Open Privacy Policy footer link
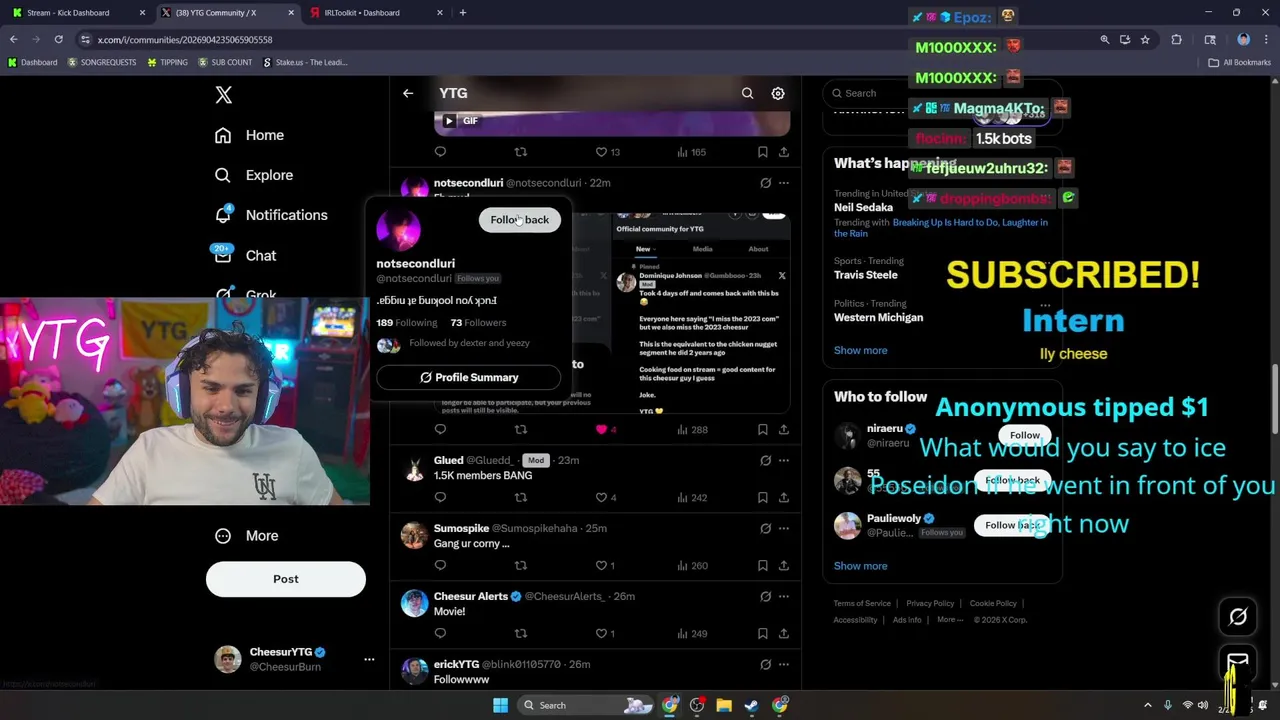This screenshot has height=720, width=1280. click(930, 604)
